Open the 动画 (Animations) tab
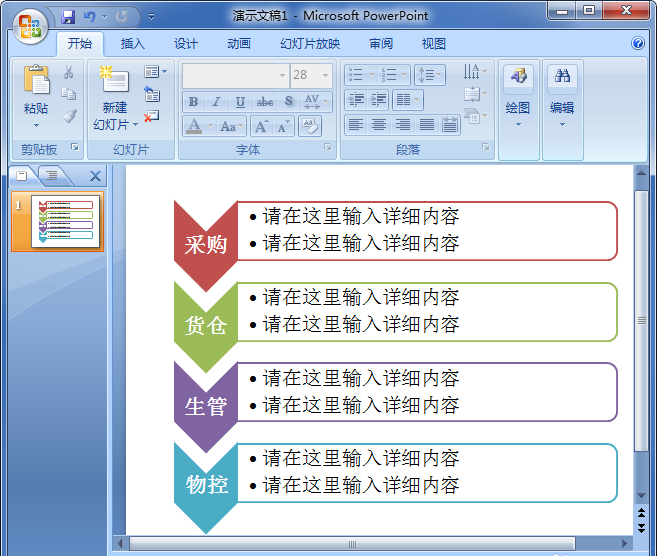 point(239,44)
